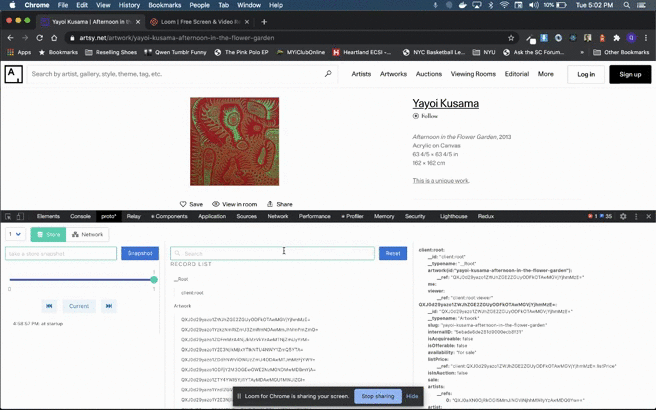Open DevTools settings gear
Image resolution: width=656 pixels, height=410 pixels.
(x=623, y=216)
